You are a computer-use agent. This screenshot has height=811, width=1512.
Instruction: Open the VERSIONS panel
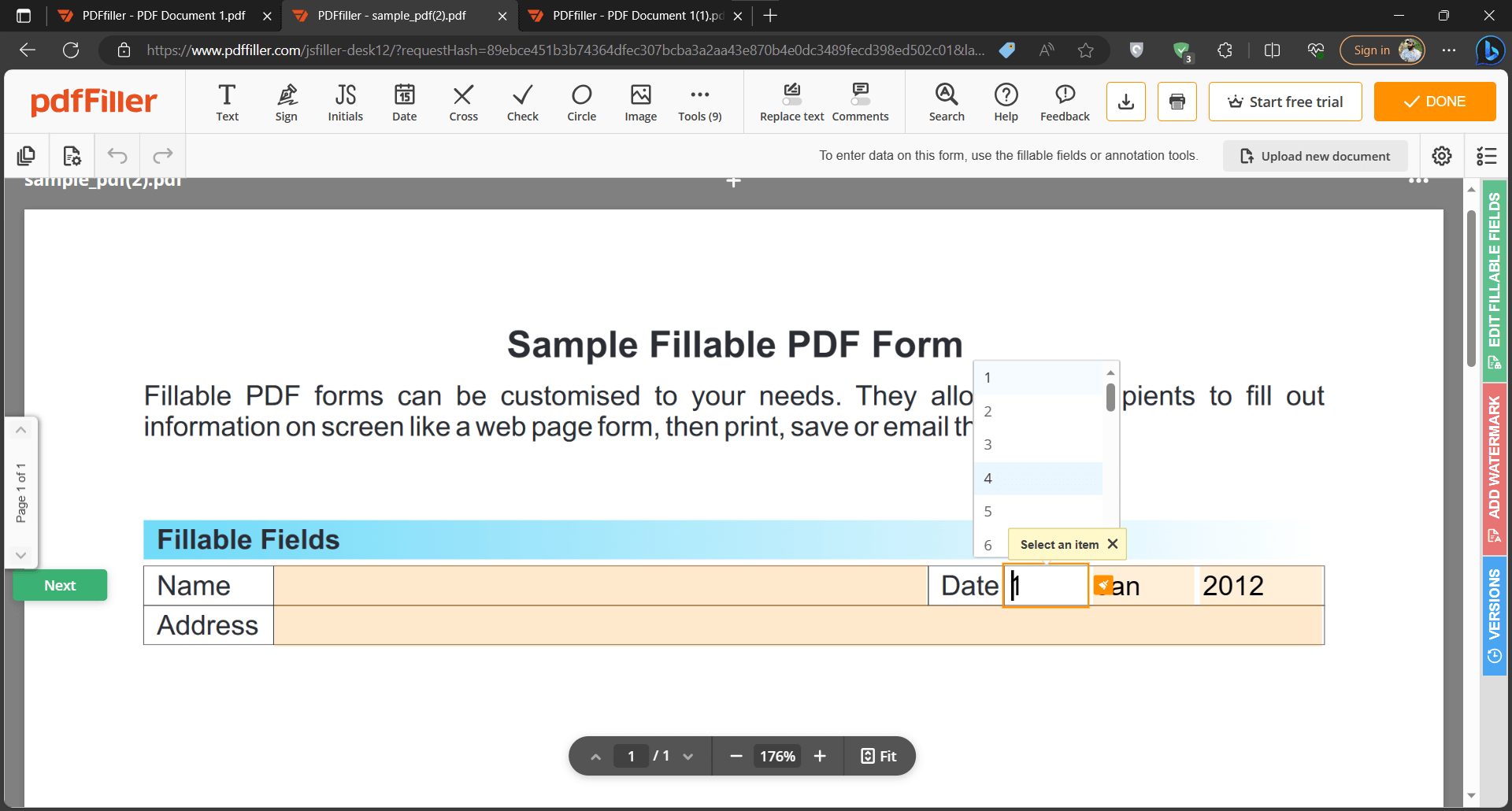click(x=1495, y=618)
